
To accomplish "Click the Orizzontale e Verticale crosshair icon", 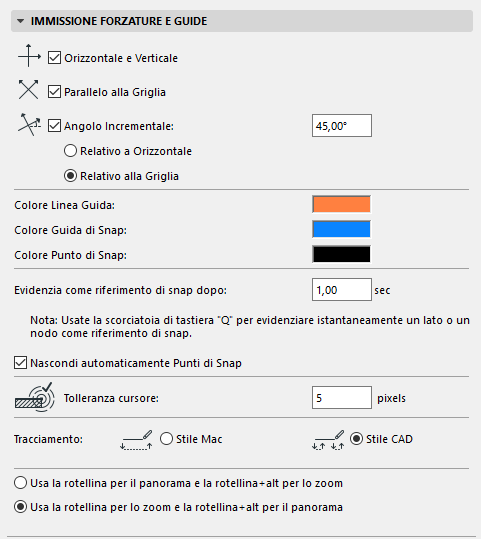I will 29,56.
